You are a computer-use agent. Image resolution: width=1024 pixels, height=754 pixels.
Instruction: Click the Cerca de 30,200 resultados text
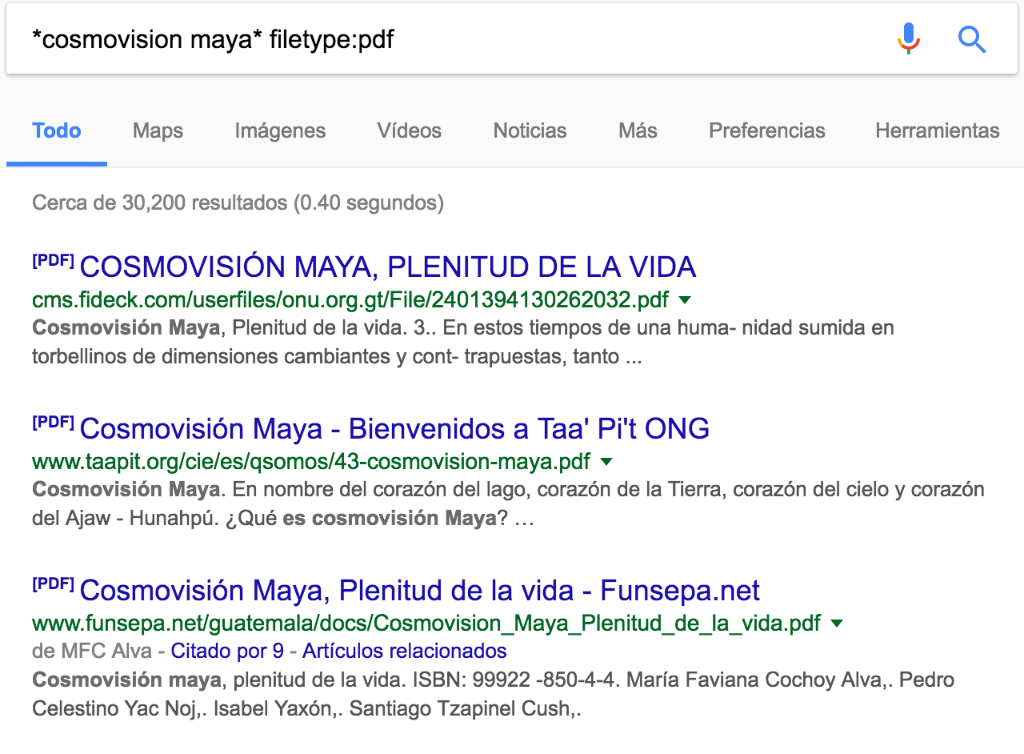[x=238, y=203]
